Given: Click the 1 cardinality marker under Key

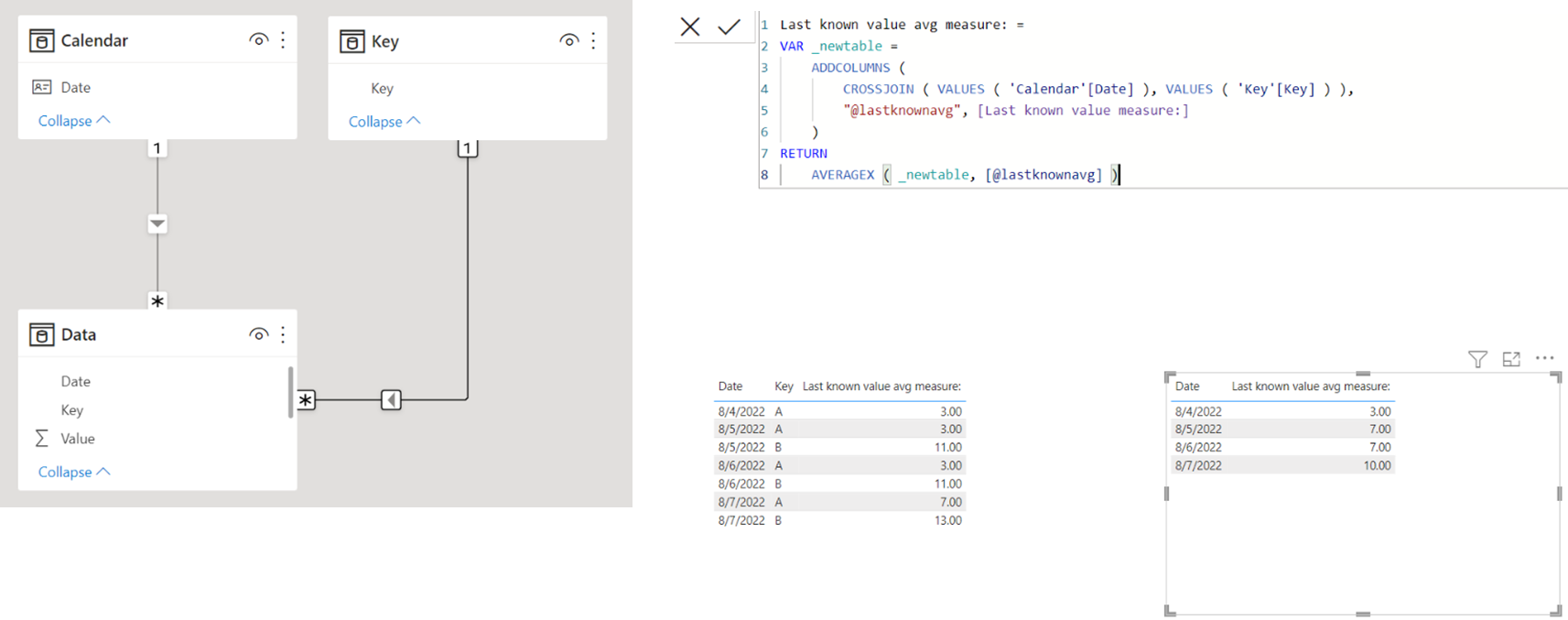Looking at the screenshot, I should tap(468, 148).
